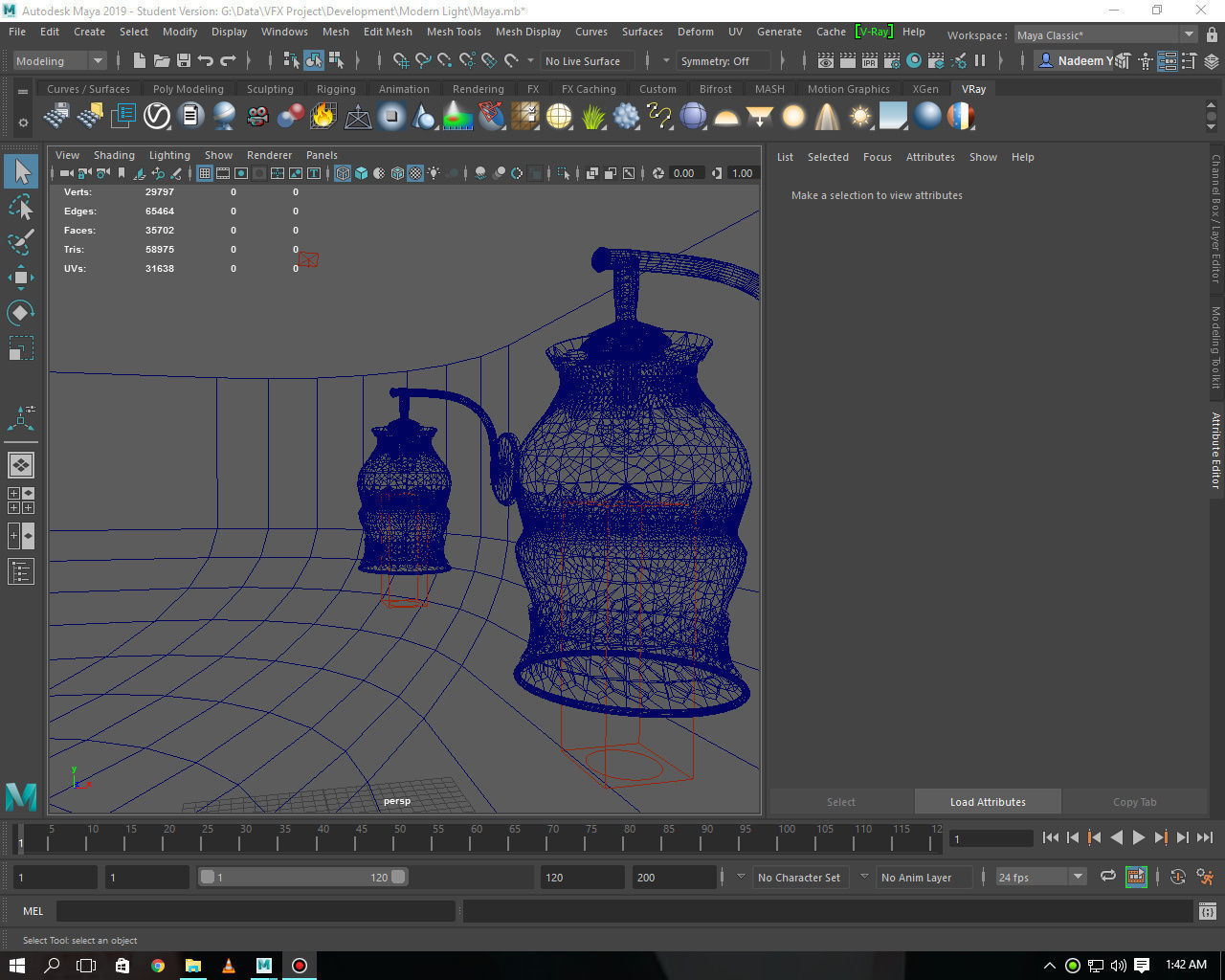Activate the Paint Selection tool
Viewport: 1225px width, 980px height.
21,241
